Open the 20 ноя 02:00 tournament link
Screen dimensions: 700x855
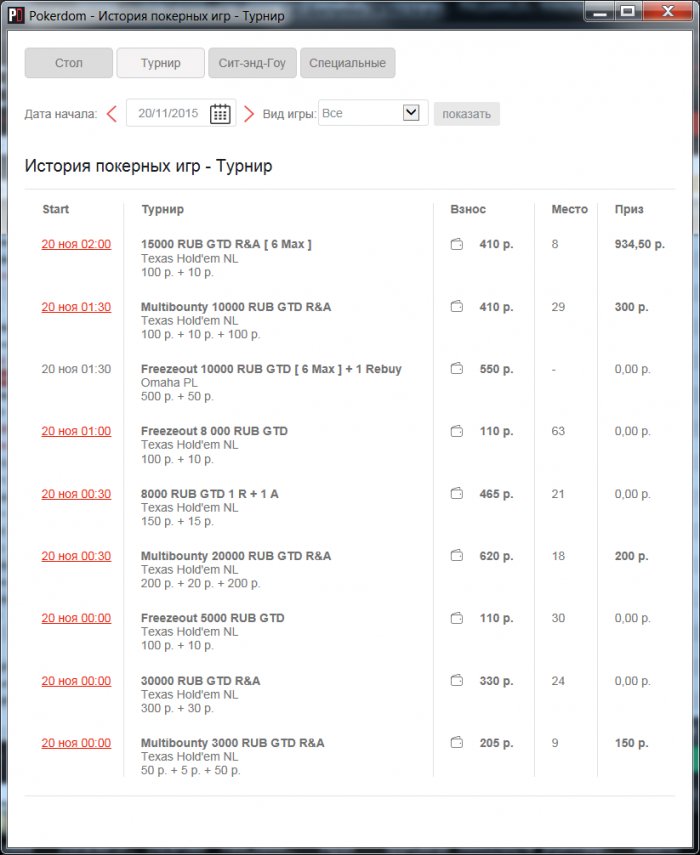[x=76, y=244]
